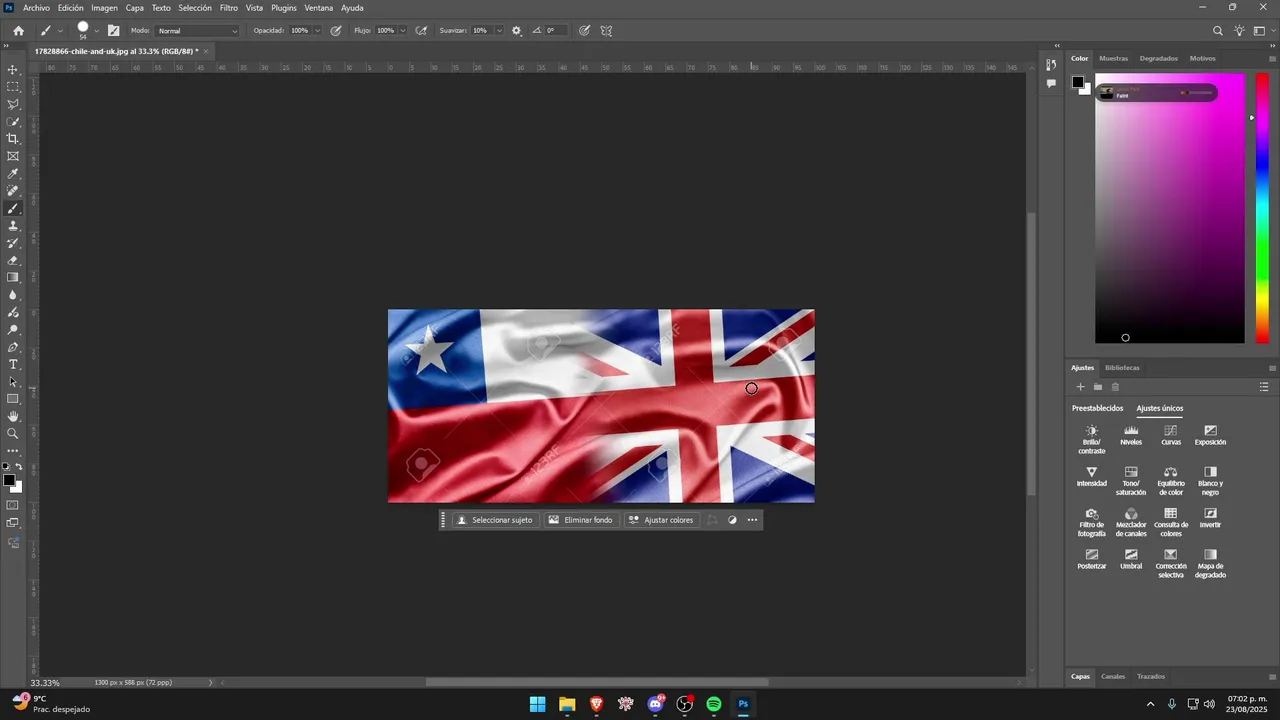
Task: Open the Capa menu
Action: click(x=134, y=8)
